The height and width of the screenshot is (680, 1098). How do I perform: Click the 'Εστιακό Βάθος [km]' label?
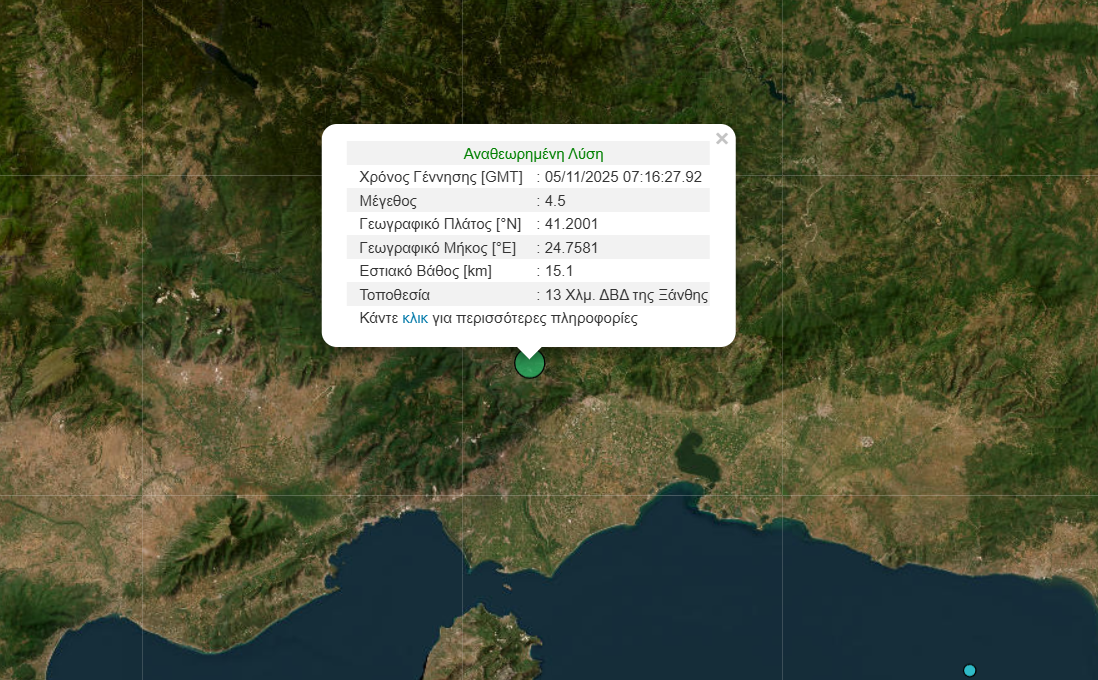[425, 271]
